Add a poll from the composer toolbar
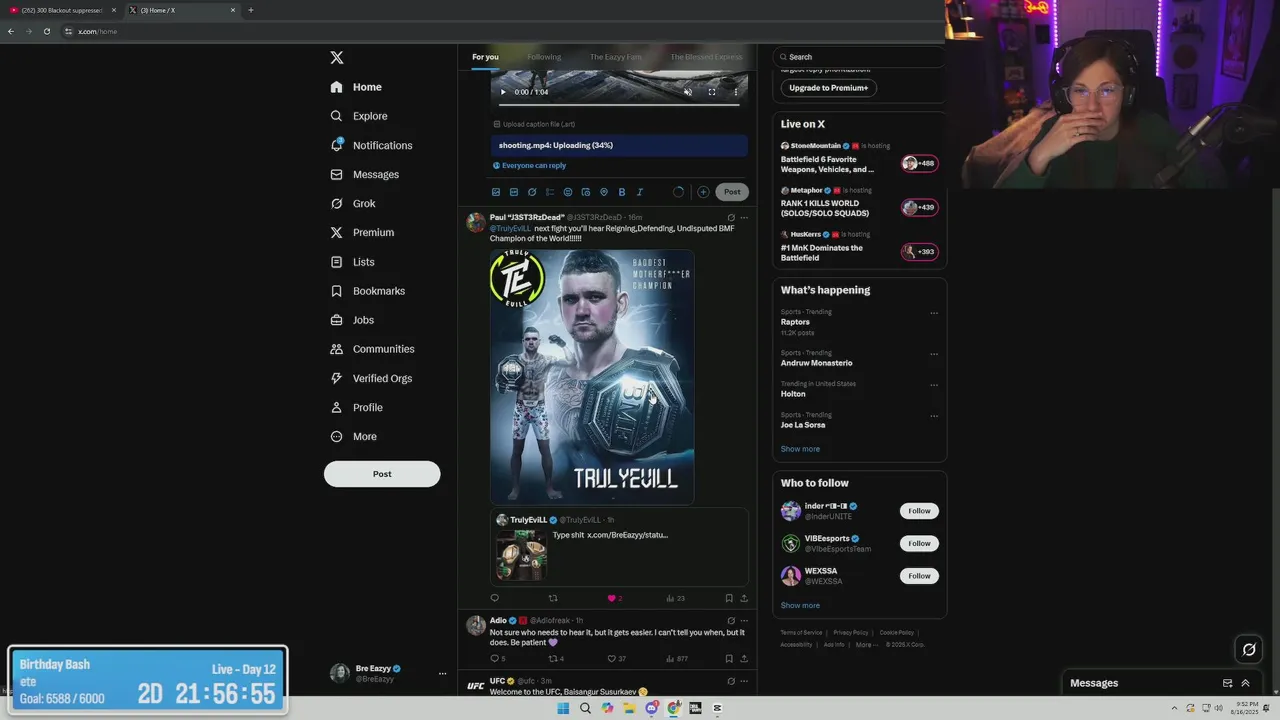This screenshot has height=720, width=1280. (x=550, y=192)
